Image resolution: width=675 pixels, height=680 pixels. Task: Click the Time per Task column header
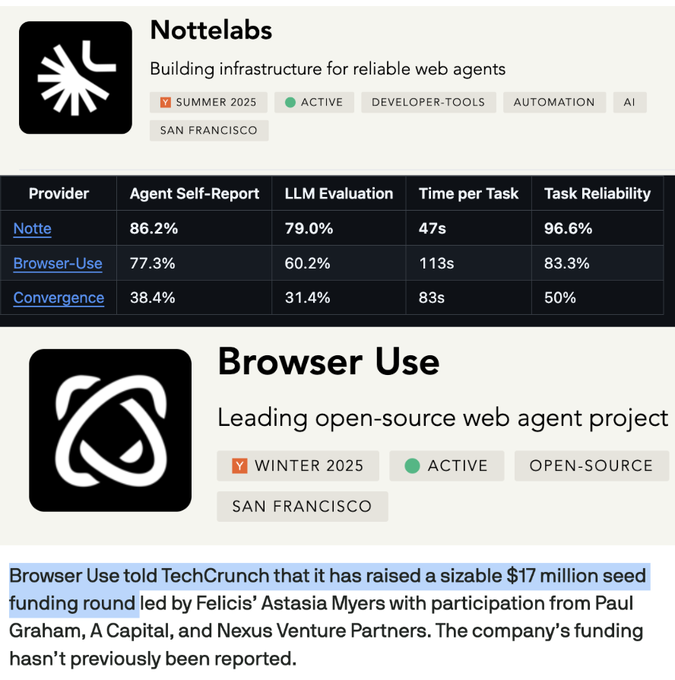click(468, 194)
